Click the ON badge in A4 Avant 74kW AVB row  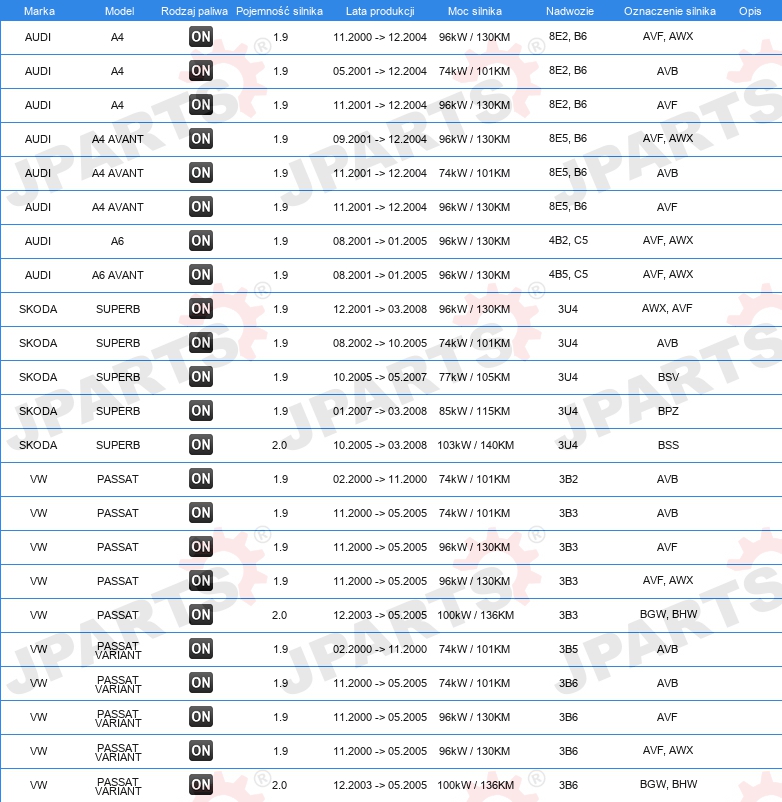[200, 173]
